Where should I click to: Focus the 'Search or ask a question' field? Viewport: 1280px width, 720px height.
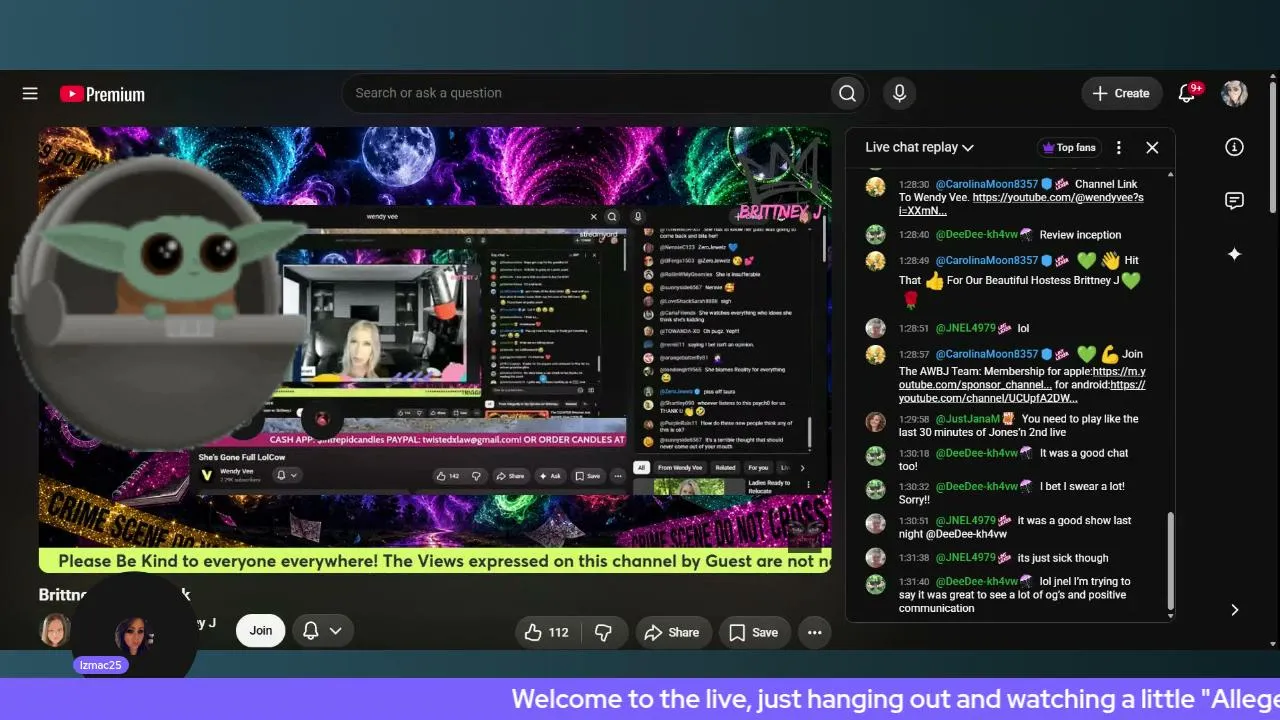(x=586, y=93)
